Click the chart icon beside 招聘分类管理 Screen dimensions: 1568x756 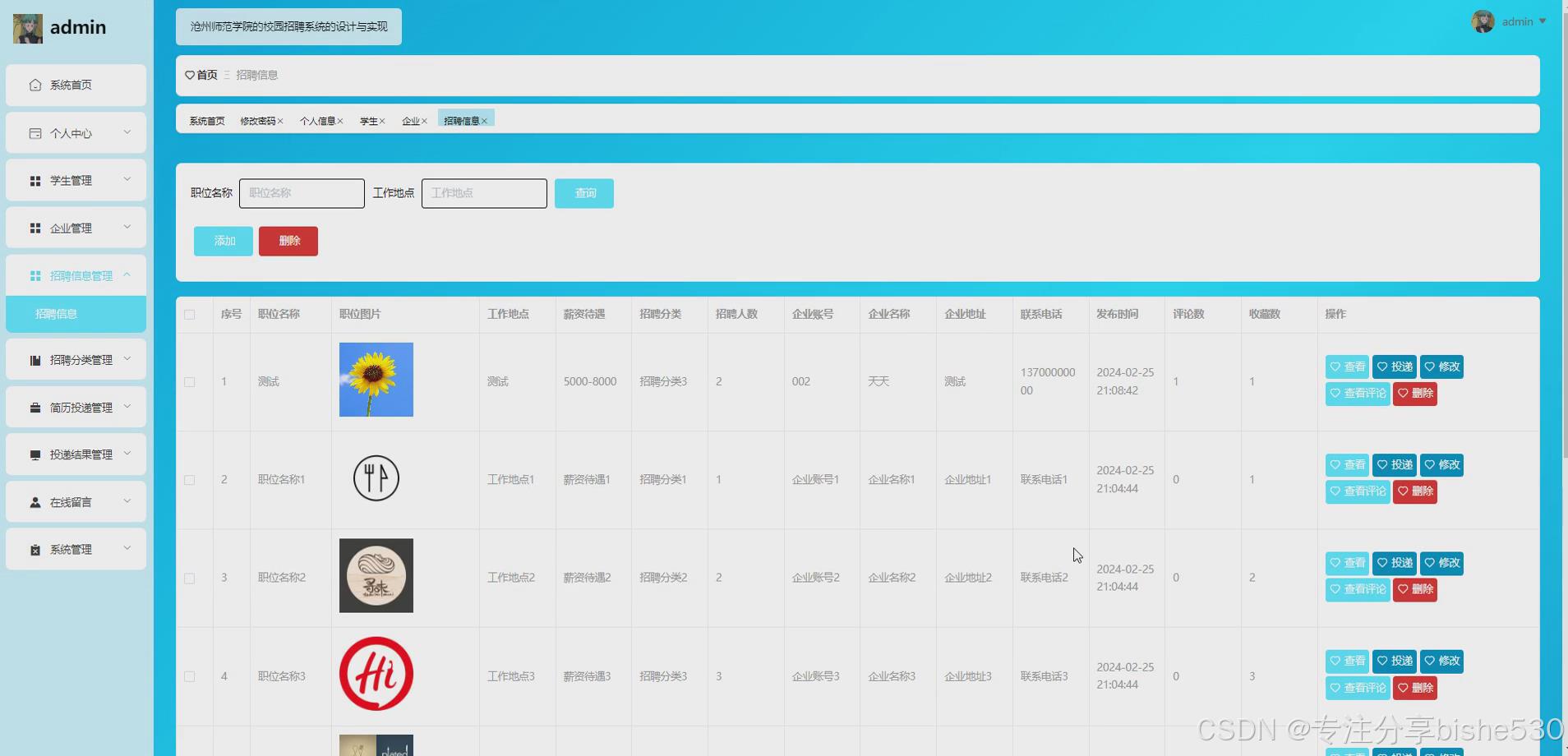[x=35, y=360]
